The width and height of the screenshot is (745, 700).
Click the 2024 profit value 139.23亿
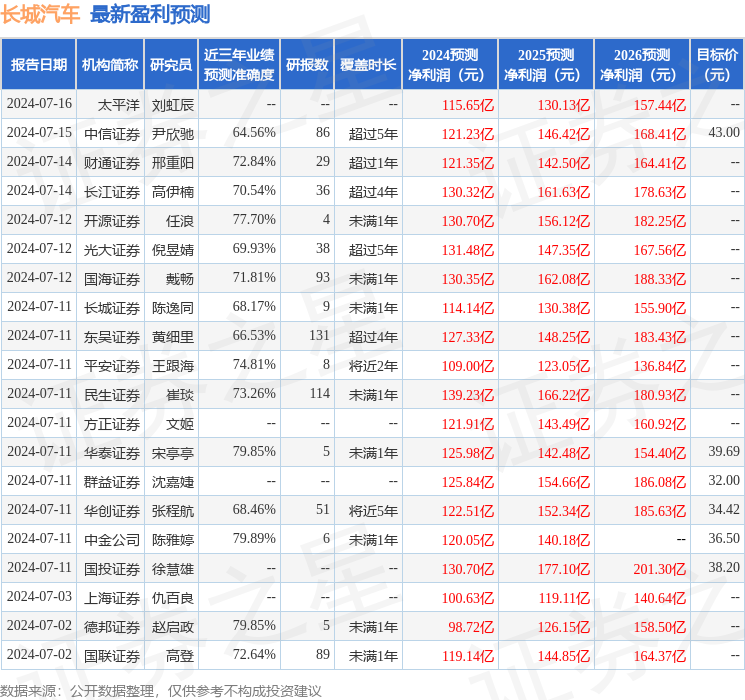468,395
